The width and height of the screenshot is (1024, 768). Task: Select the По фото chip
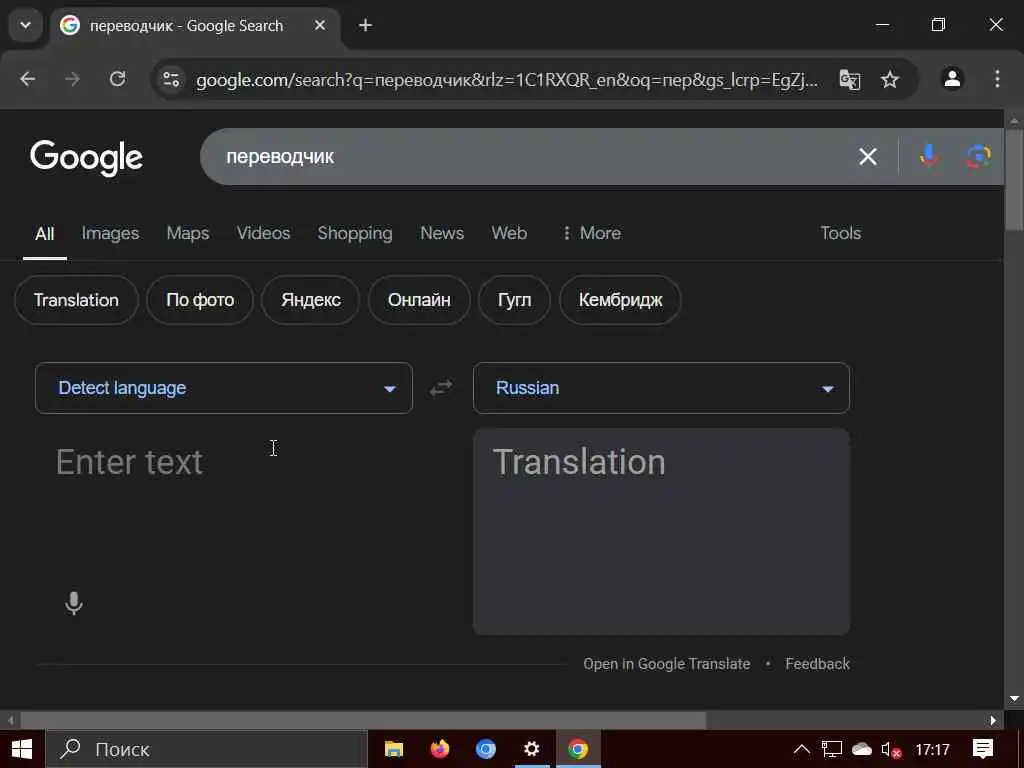pyautogui.click(x=200, y=300)
